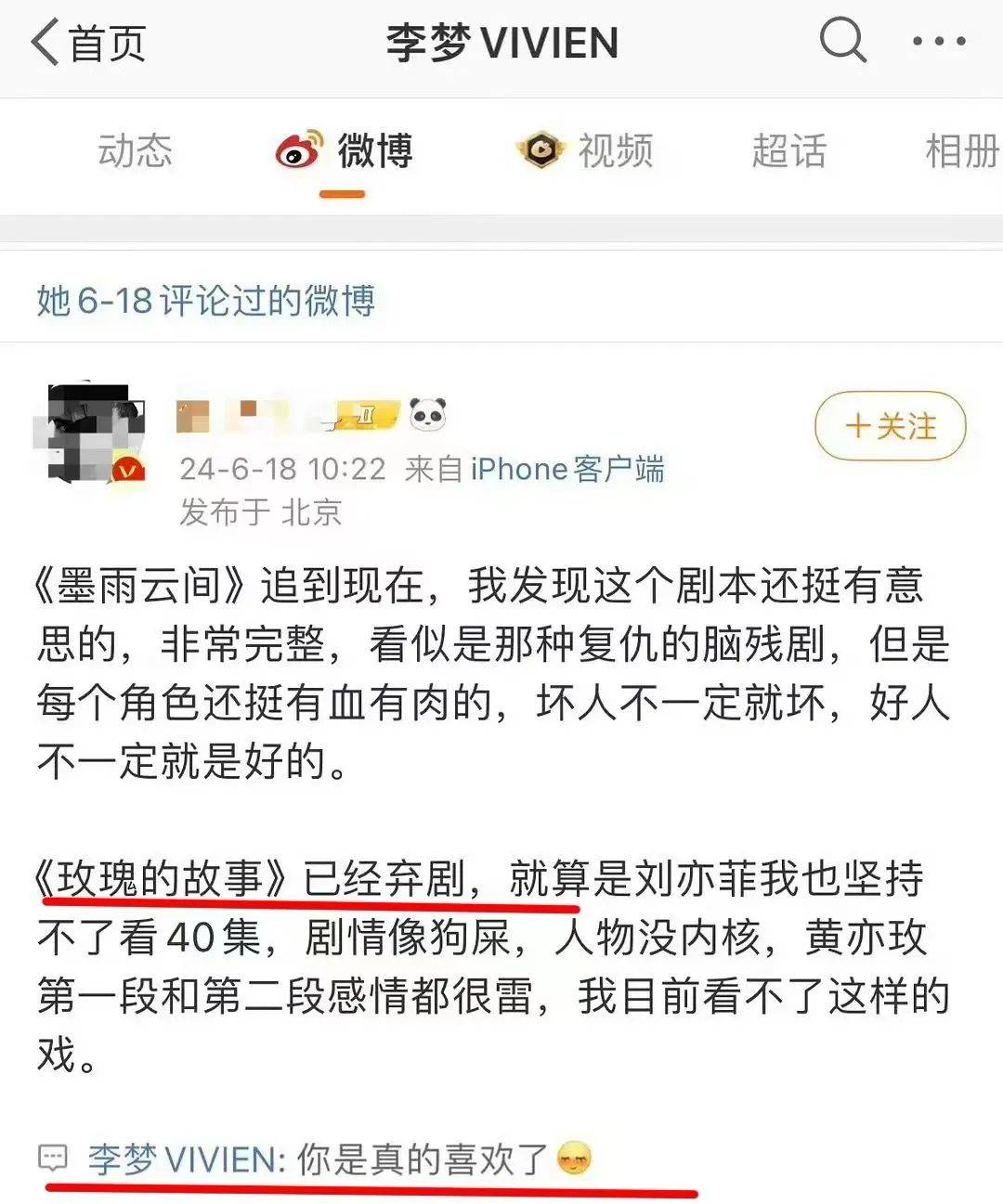Select the 微博 tab

[x=375, y=150]
